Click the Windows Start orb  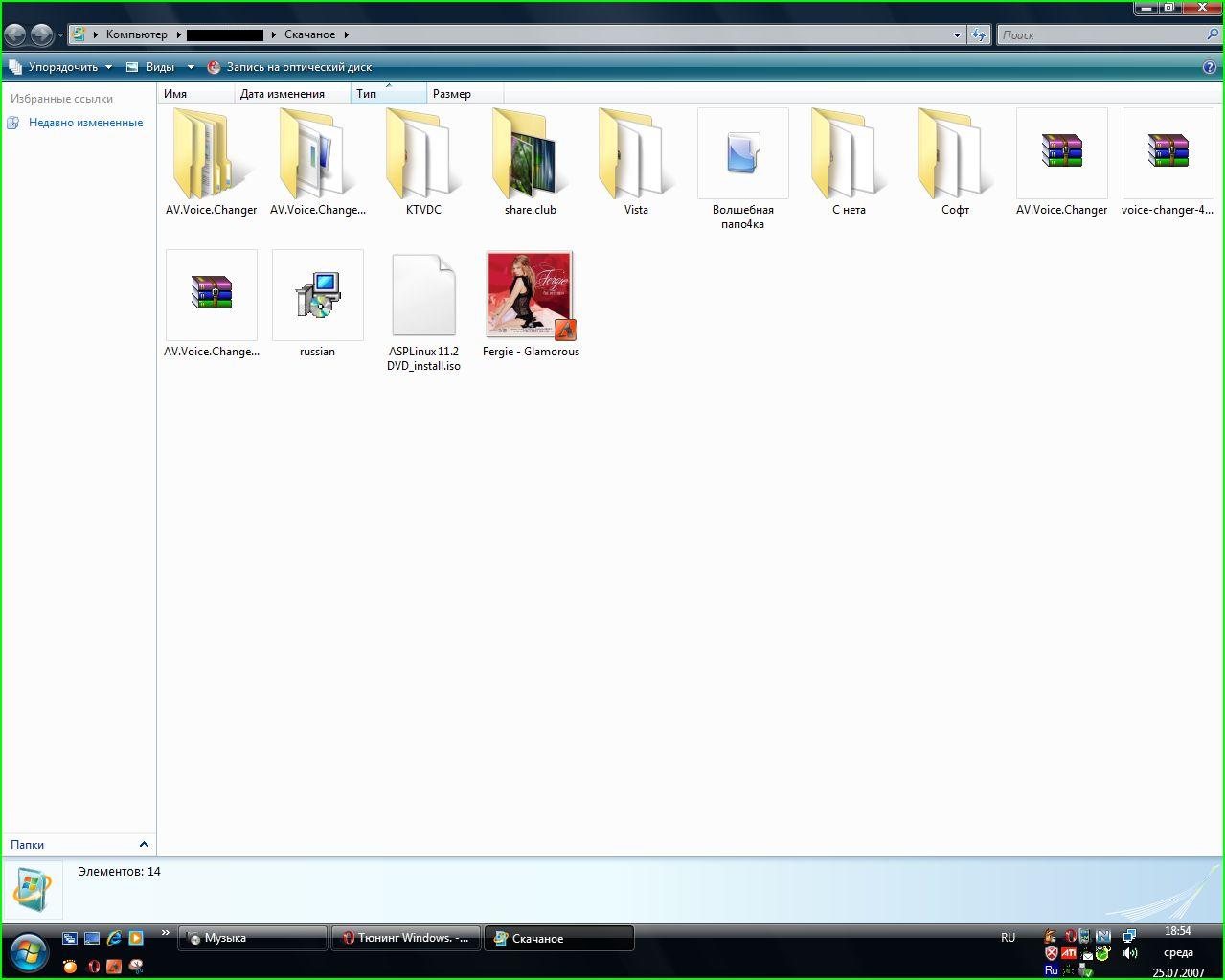(x=29, y=951)
